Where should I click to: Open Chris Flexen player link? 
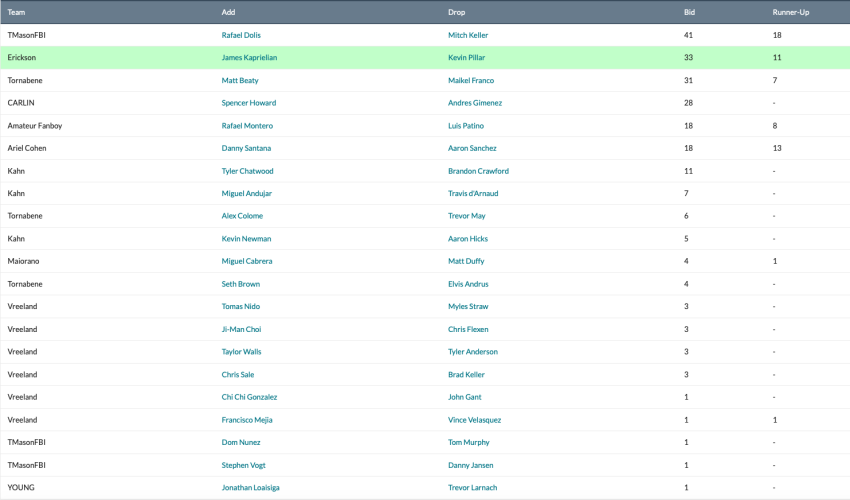click(468, 329)
